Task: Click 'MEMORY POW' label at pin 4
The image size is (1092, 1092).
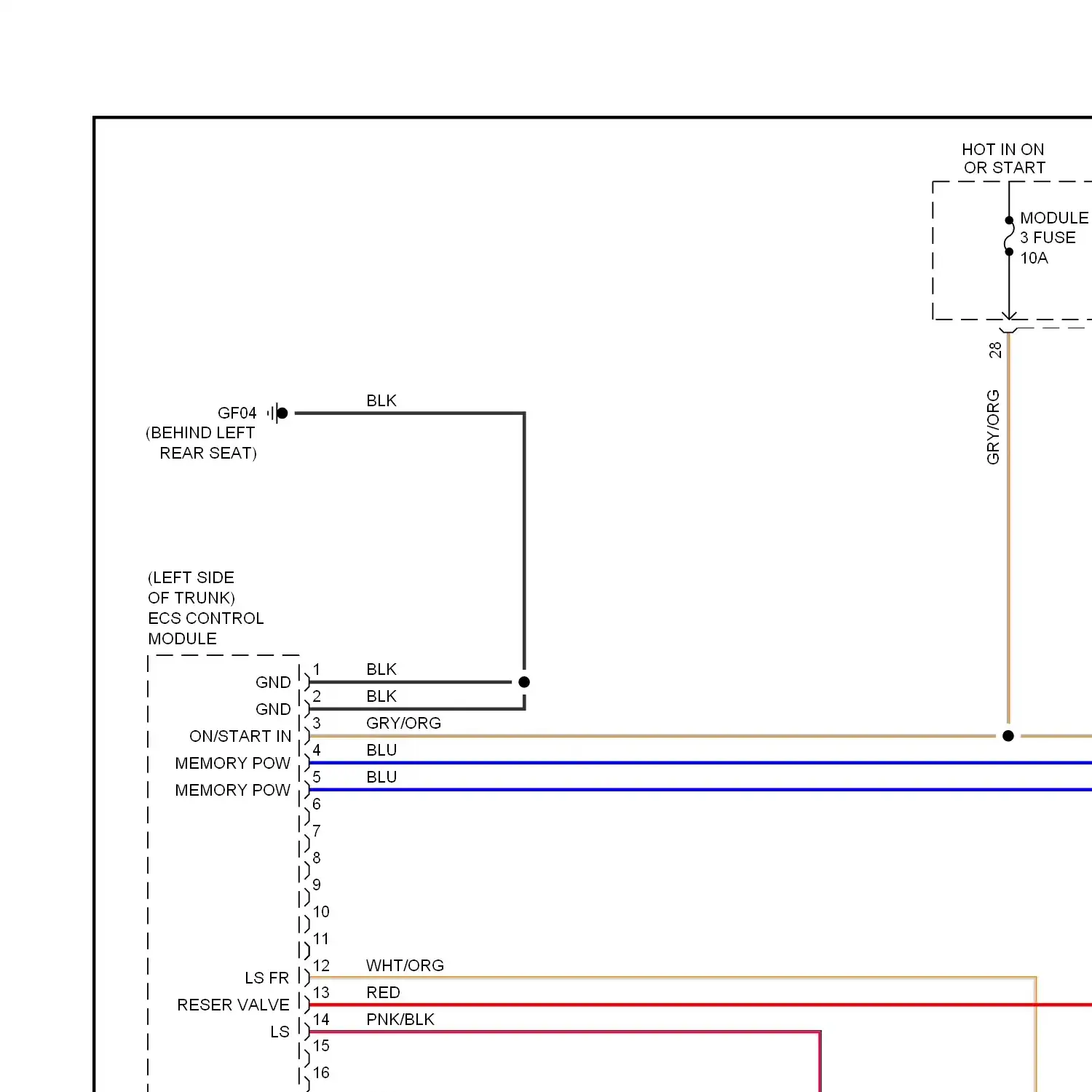Action: pos(233,763)
